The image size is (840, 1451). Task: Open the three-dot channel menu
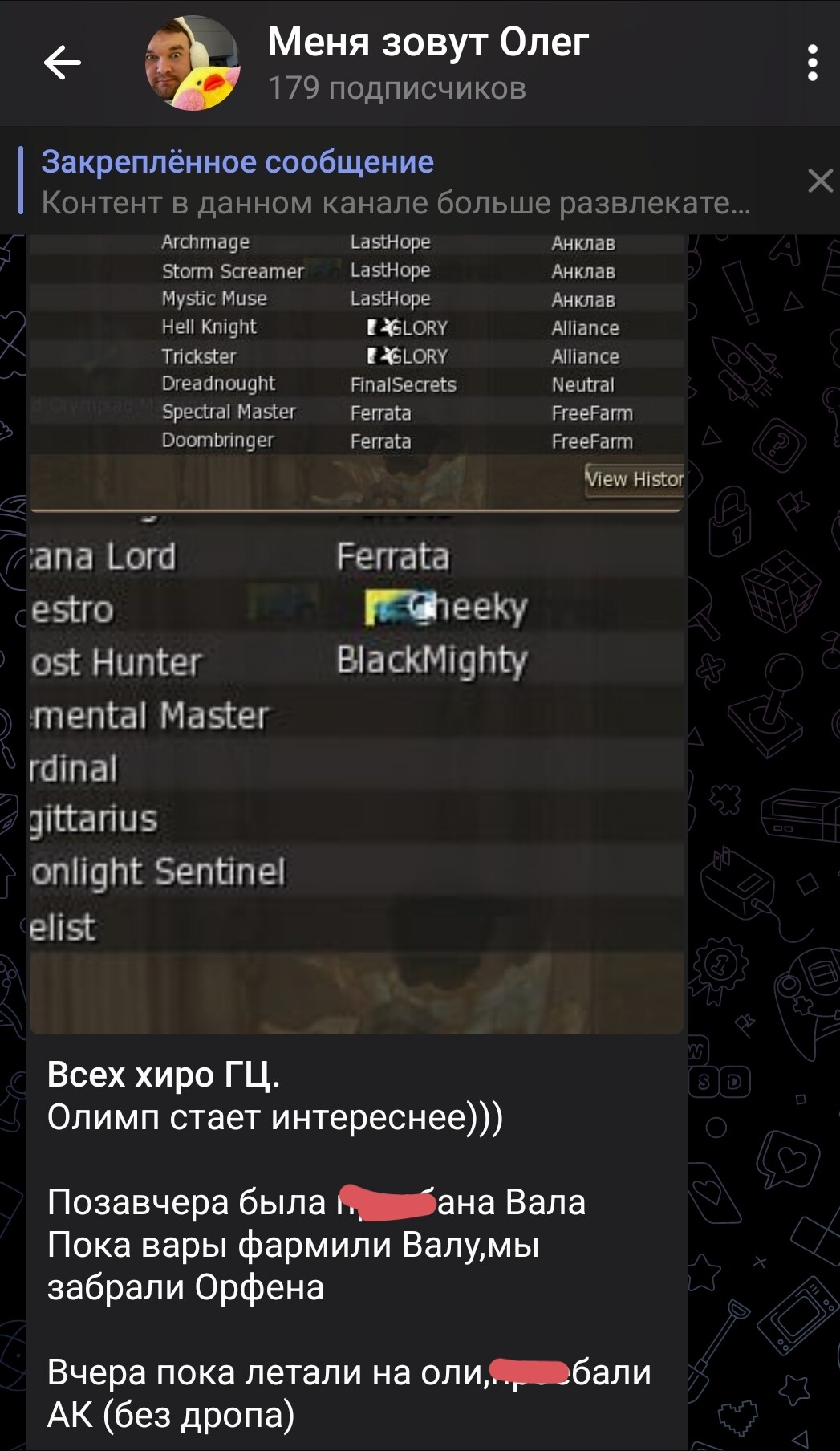812,63
